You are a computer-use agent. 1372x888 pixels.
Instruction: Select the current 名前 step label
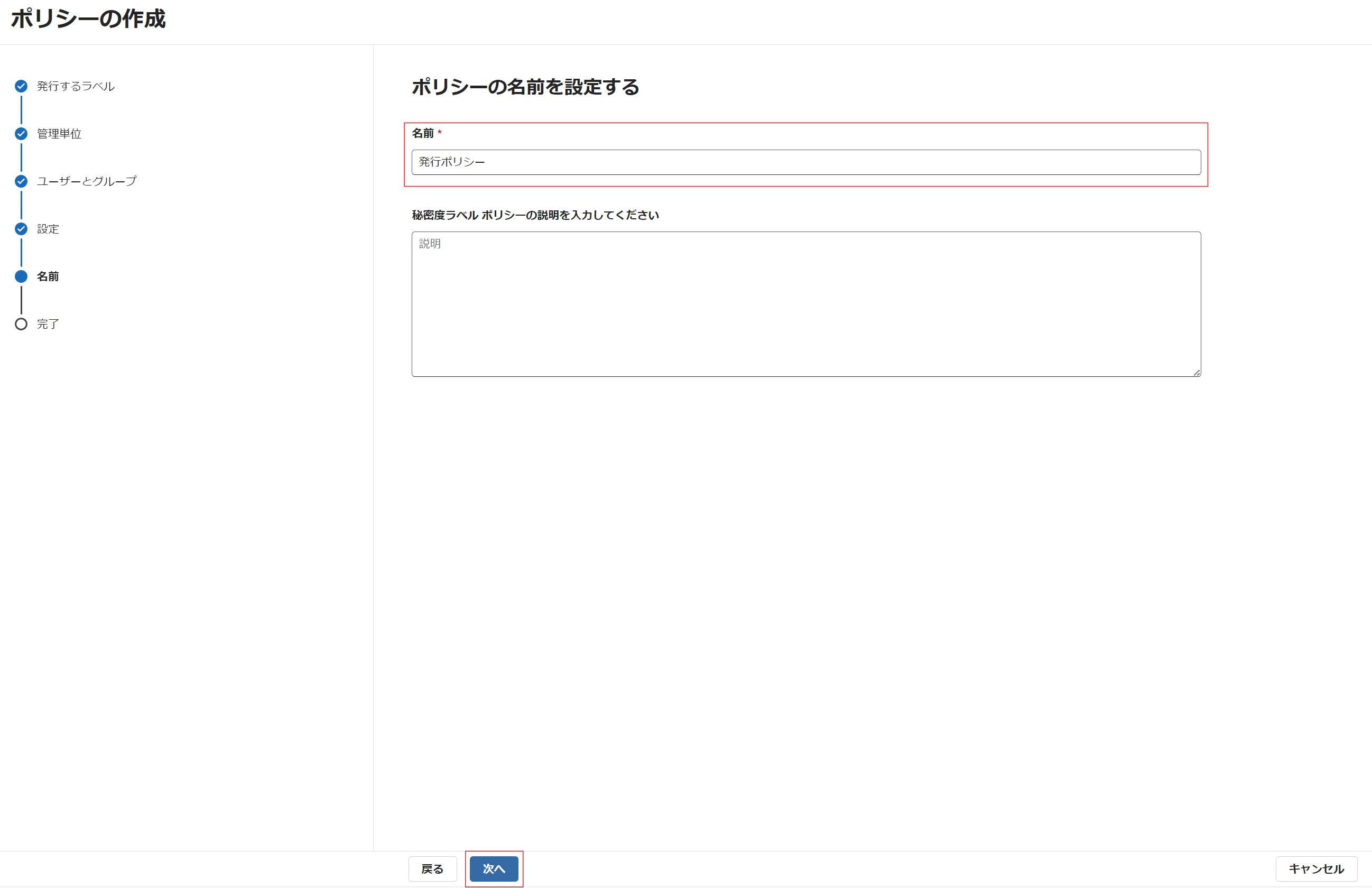point(48,277)
